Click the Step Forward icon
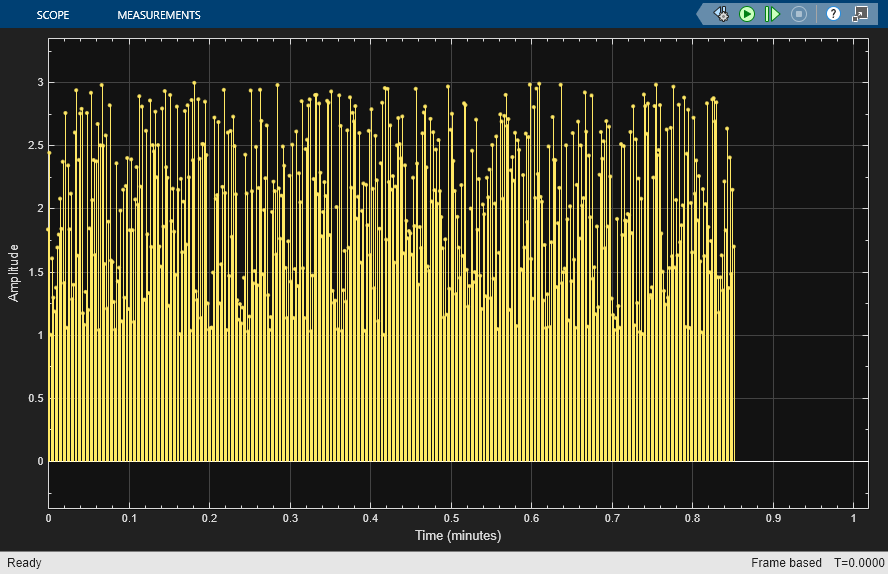The image size is (888, 574). coord(772,14)
